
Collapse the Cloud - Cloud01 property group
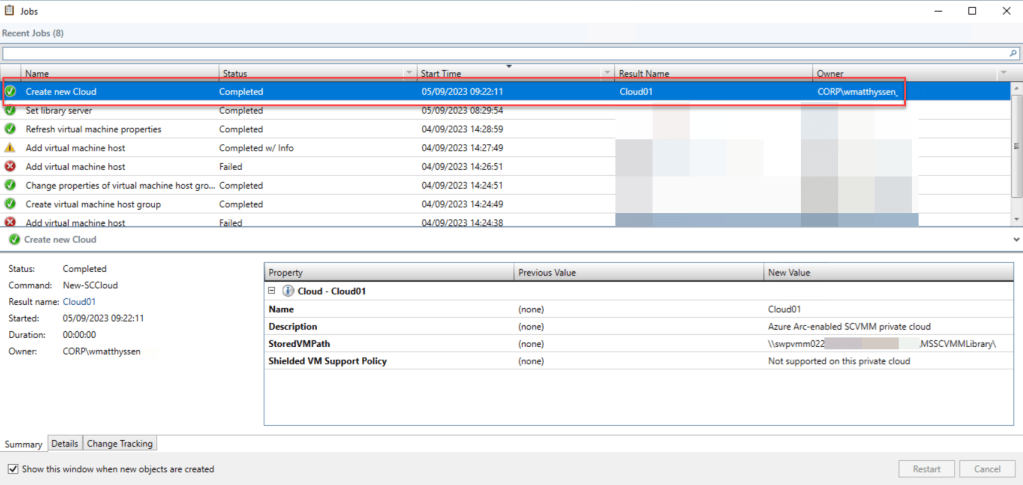272,291
